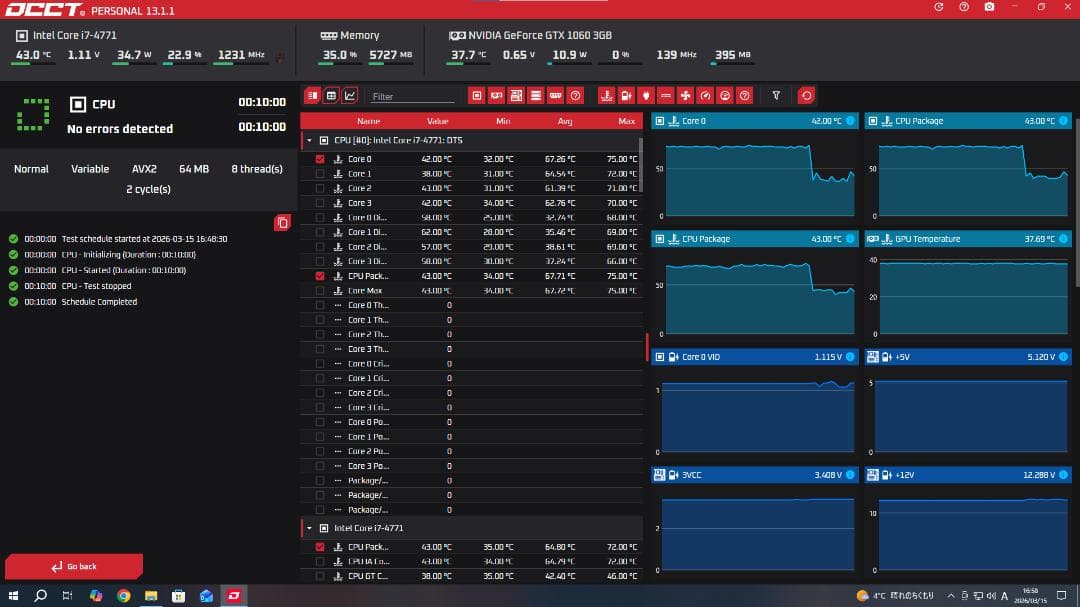Filter sensors by motherboard icon

(516, 96)
